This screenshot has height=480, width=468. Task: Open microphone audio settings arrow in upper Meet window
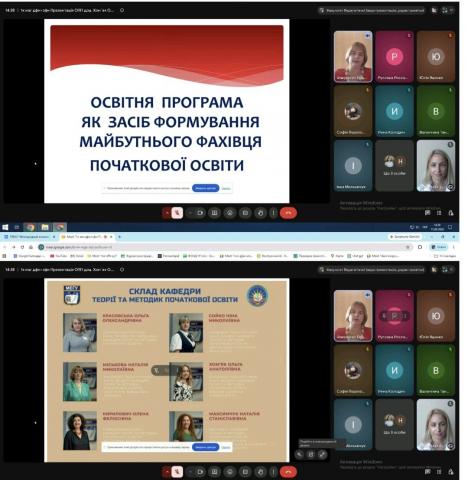167,213
